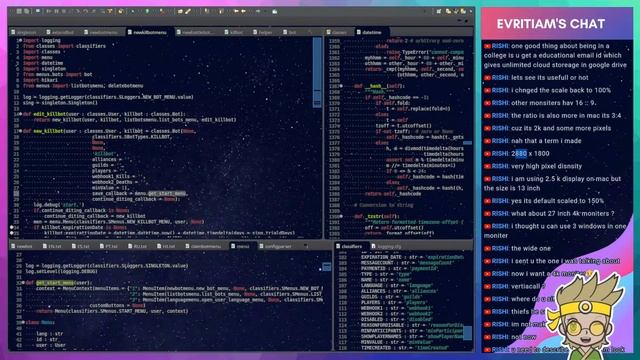Click the Save All toolbar icon
The height and width of the screenshot is (360, 640).
coord(27,11)
